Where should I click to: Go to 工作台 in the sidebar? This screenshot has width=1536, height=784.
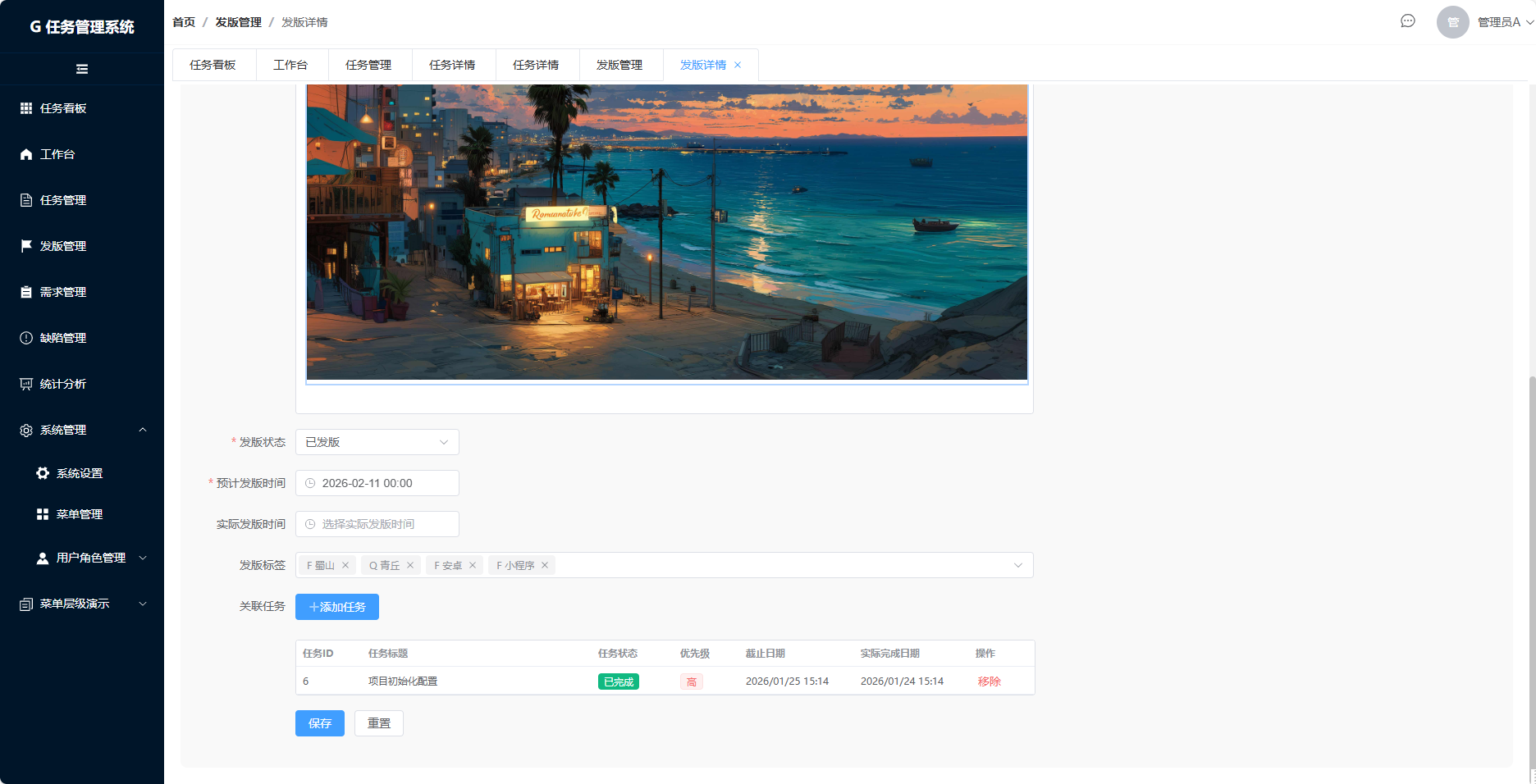click(x=82, y=154)
